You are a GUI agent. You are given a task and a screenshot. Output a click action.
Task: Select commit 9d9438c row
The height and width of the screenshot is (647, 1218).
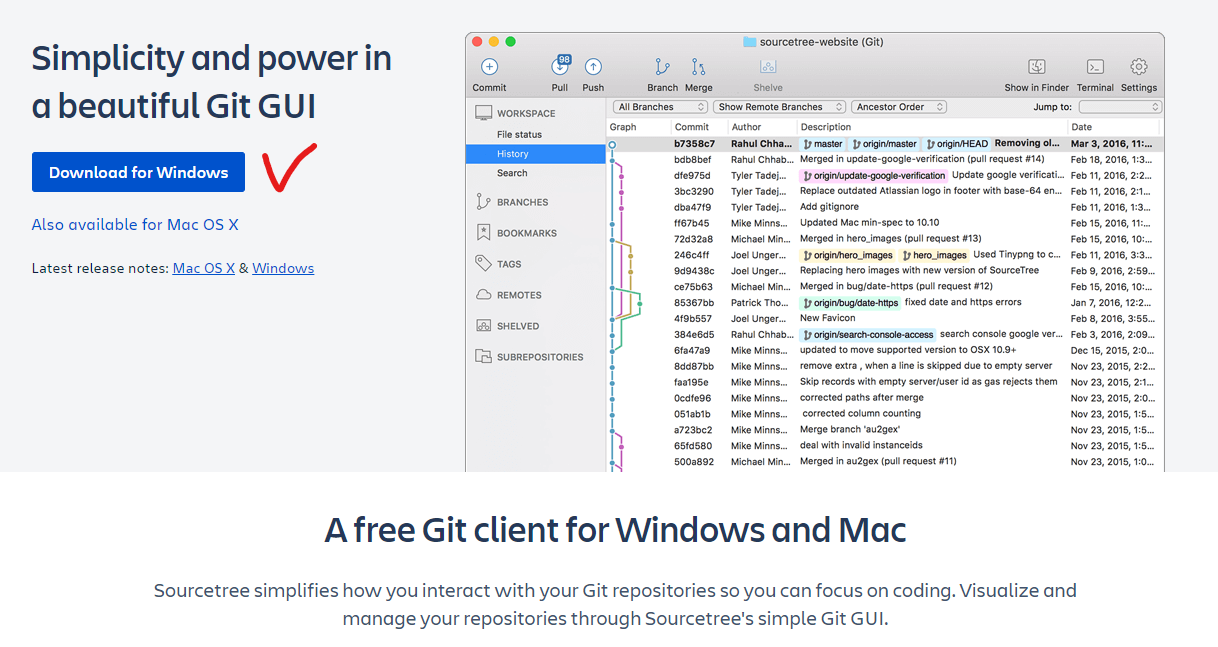885,270
